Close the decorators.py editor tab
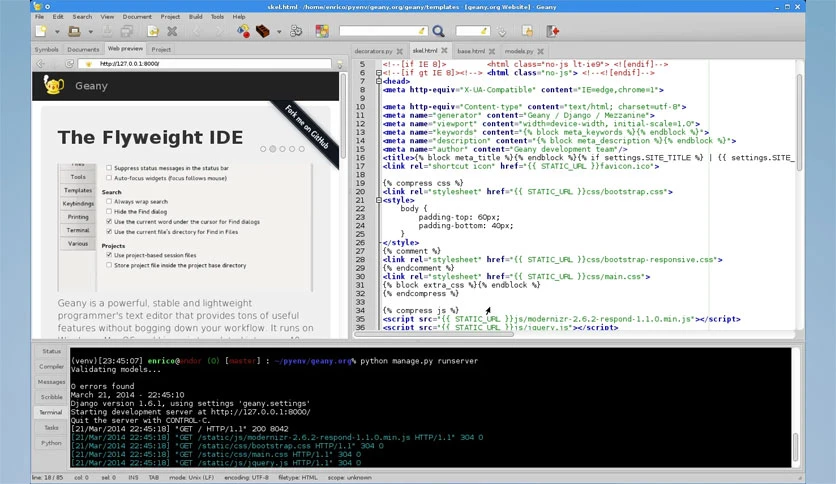Viewport: 836px width, 484px height. [x=399, y=51]
